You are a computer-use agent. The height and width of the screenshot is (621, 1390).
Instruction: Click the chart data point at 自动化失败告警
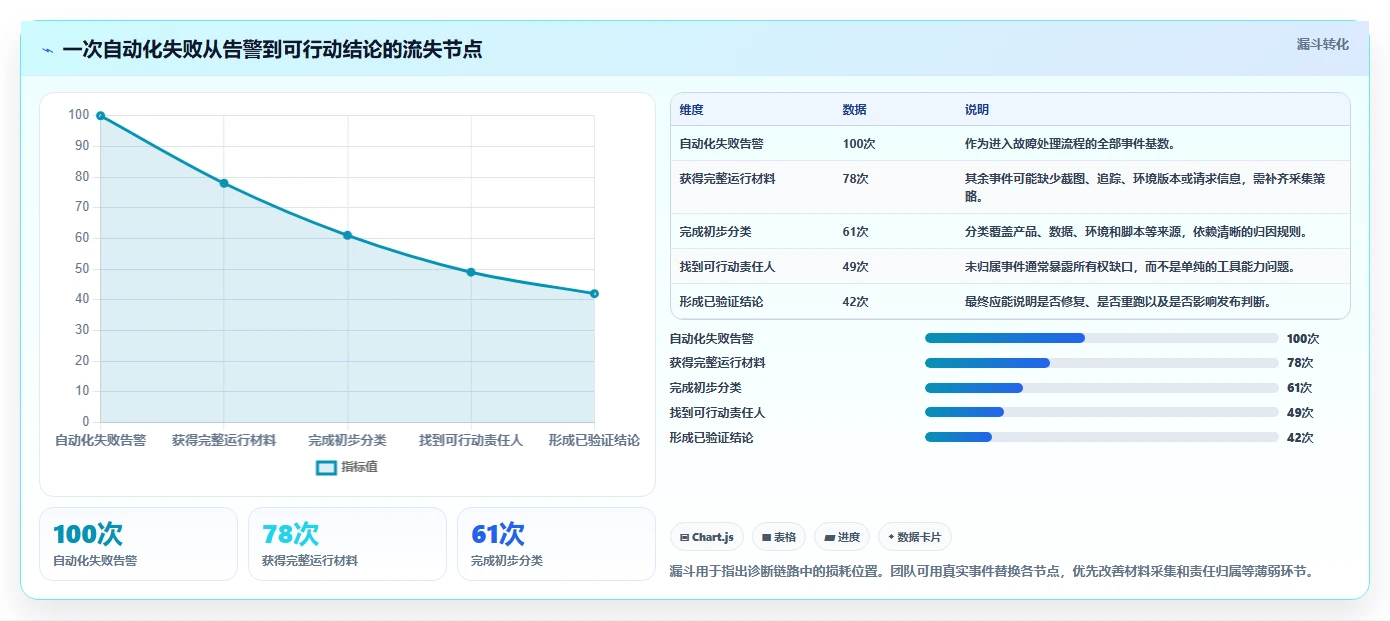pos(100,116)
